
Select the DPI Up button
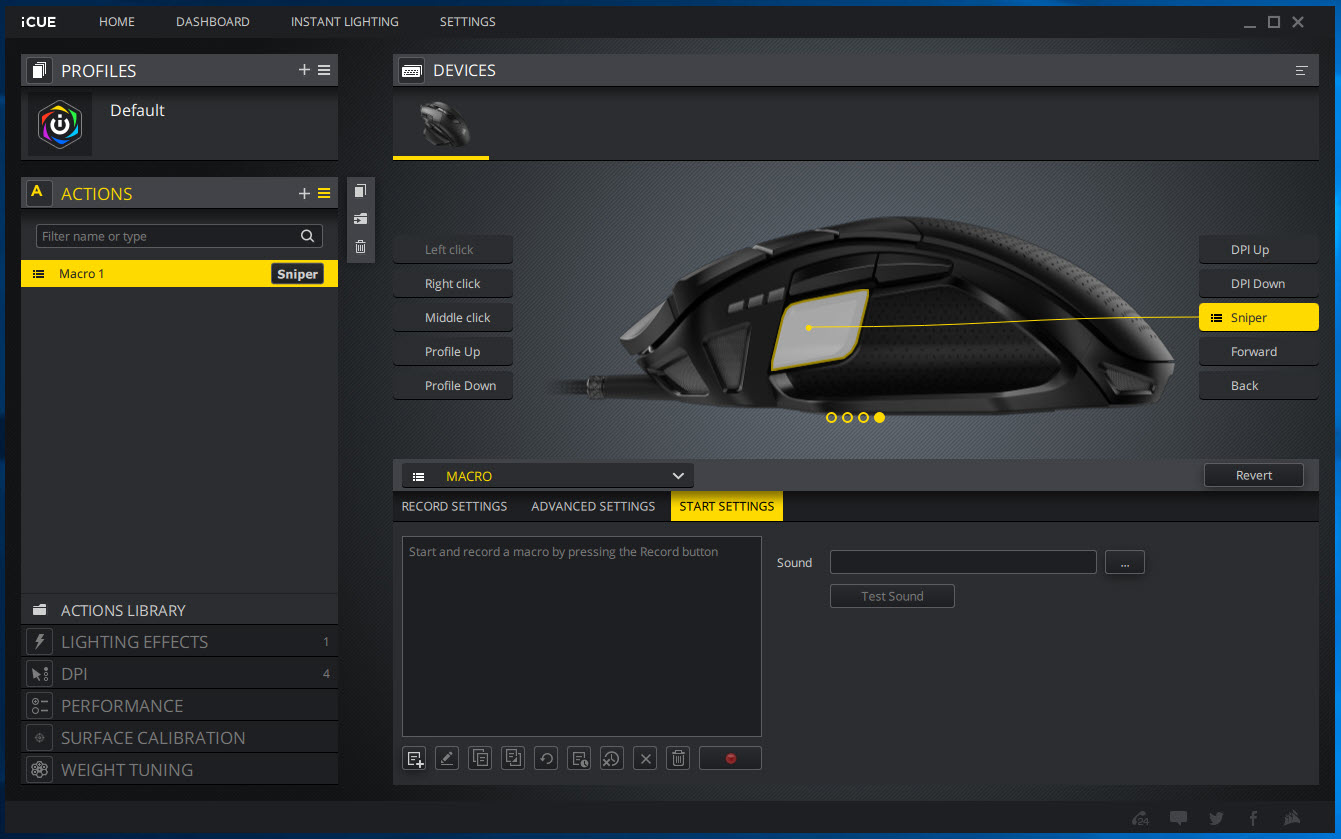(1259, 250)
